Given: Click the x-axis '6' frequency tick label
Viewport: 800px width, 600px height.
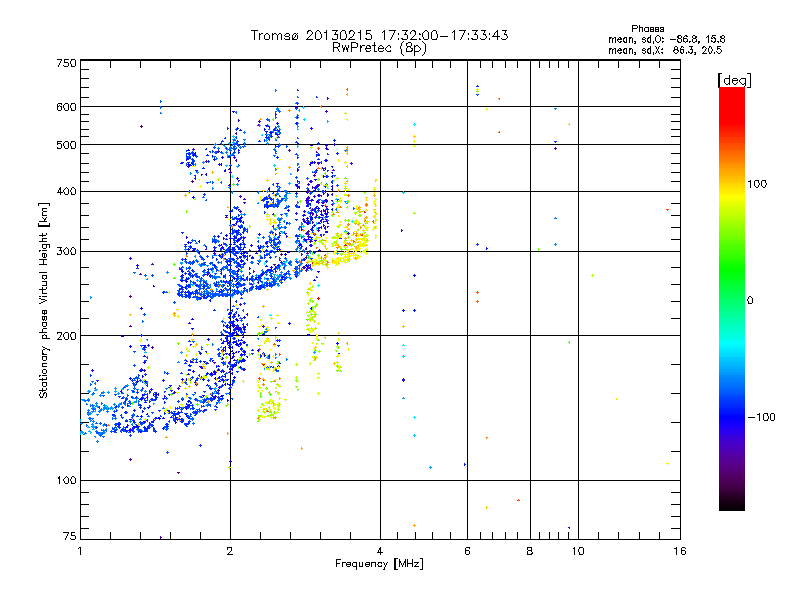Looking at the screenshot, I should click(467, 551).
